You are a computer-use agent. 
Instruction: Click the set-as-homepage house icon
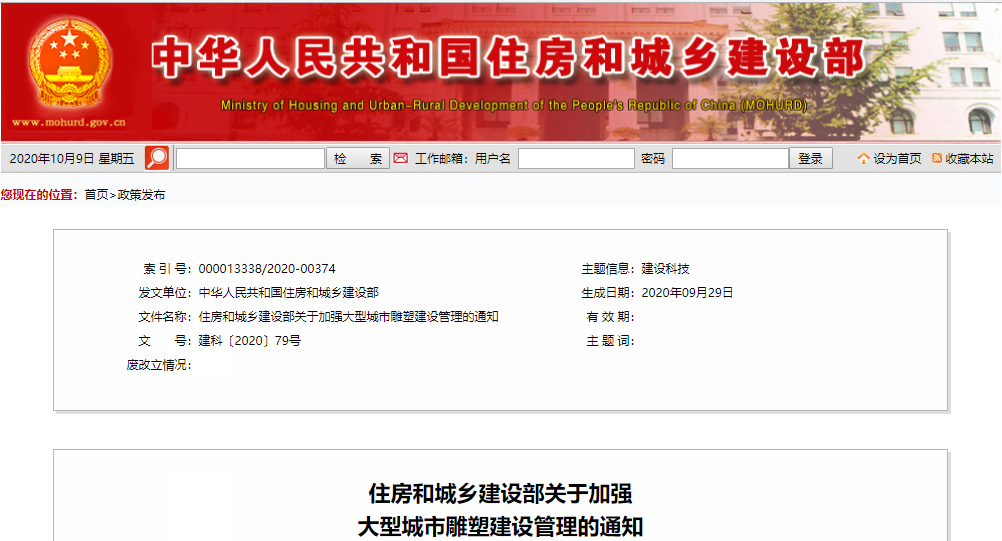[x=863, y=158]
